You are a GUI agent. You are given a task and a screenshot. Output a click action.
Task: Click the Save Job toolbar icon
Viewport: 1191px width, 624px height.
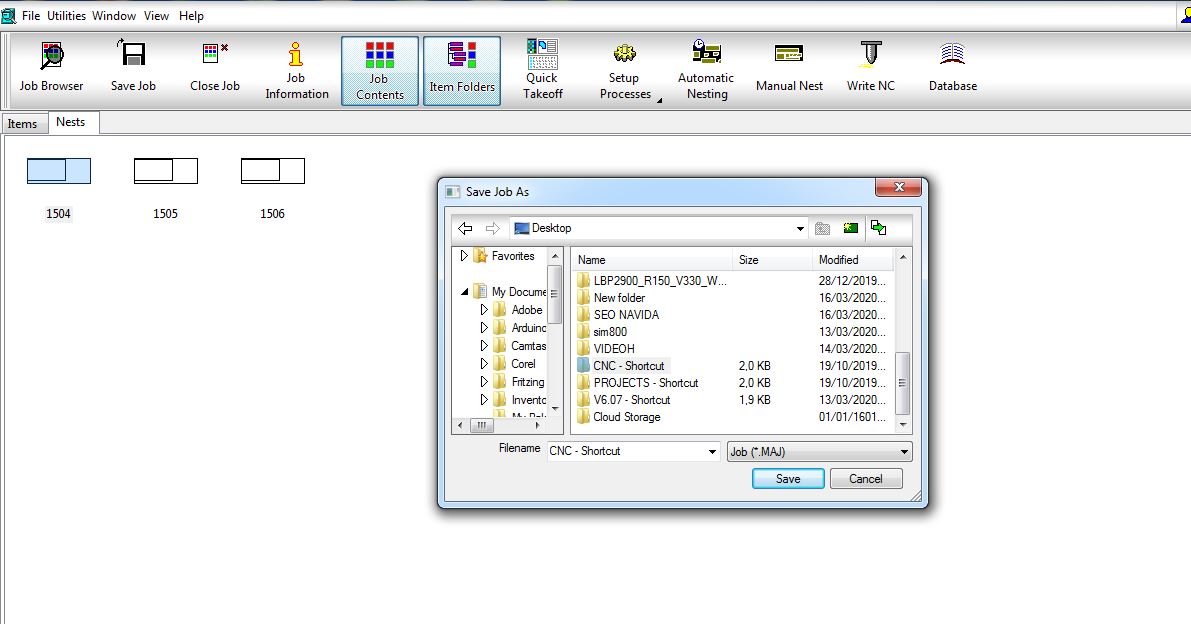tap(133, 67)
